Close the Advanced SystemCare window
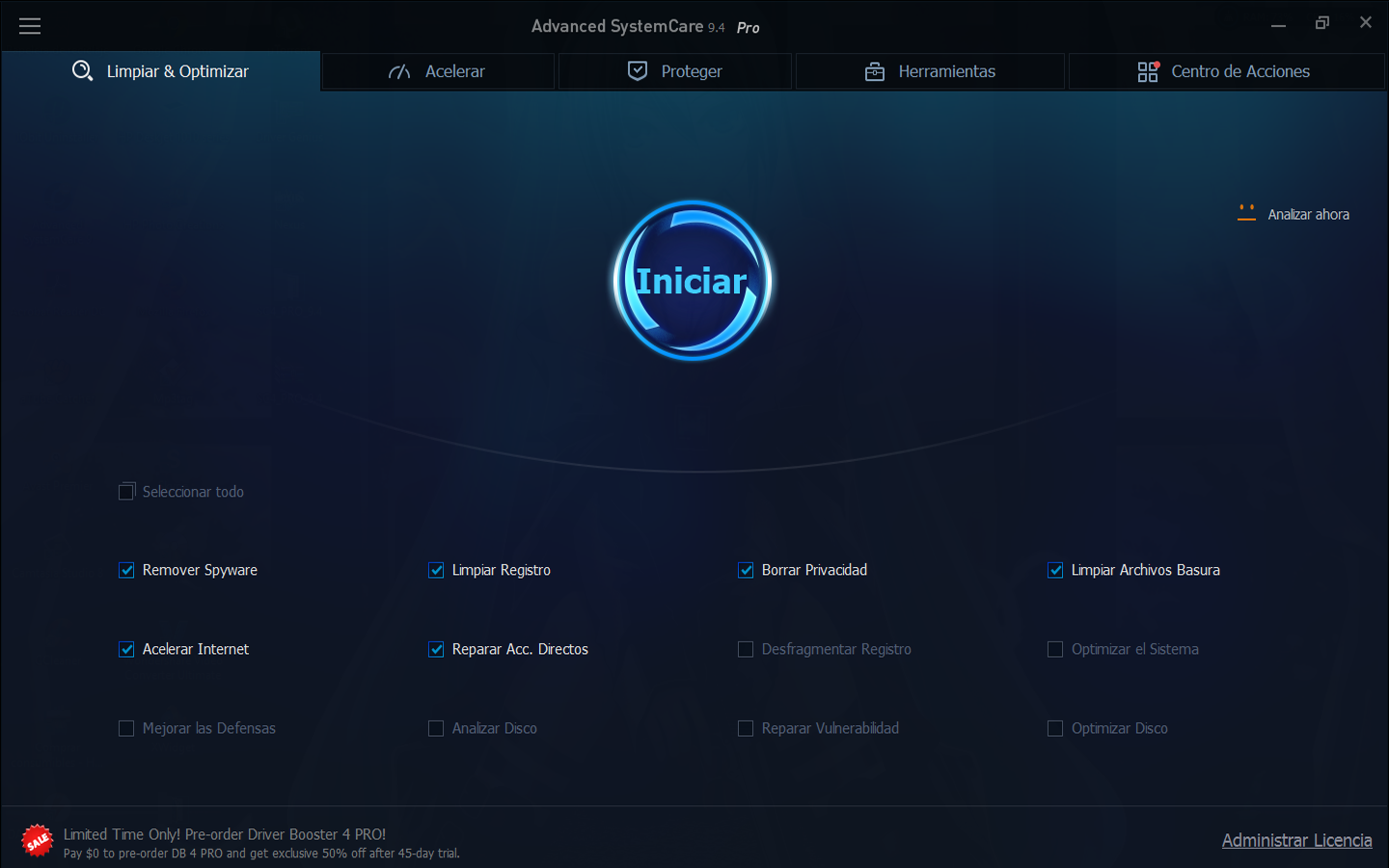 (x=1366, y=22)
